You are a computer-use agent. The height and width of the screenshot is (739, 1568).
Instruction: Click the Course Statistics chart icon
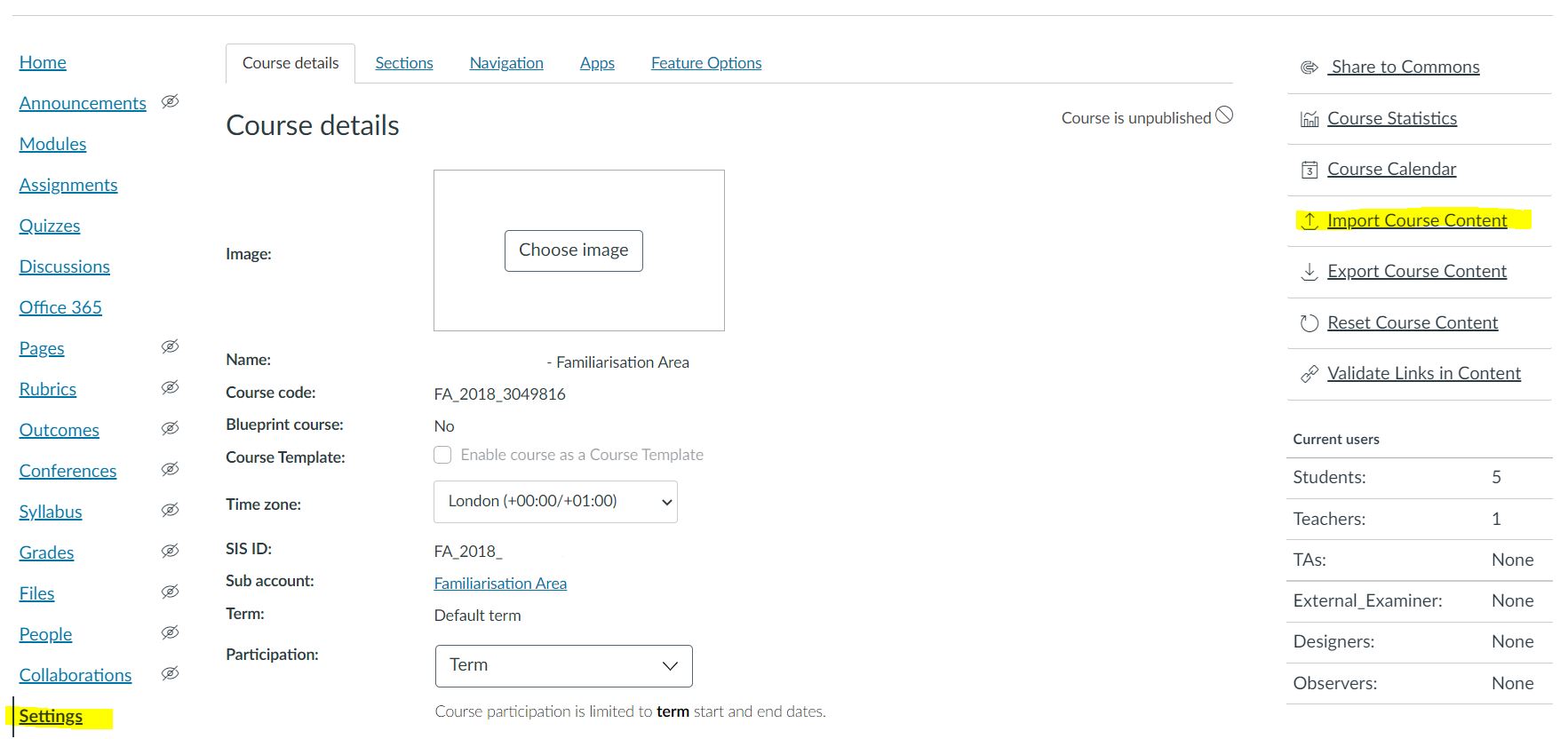pyautogui.click(x=1309, y=119)
